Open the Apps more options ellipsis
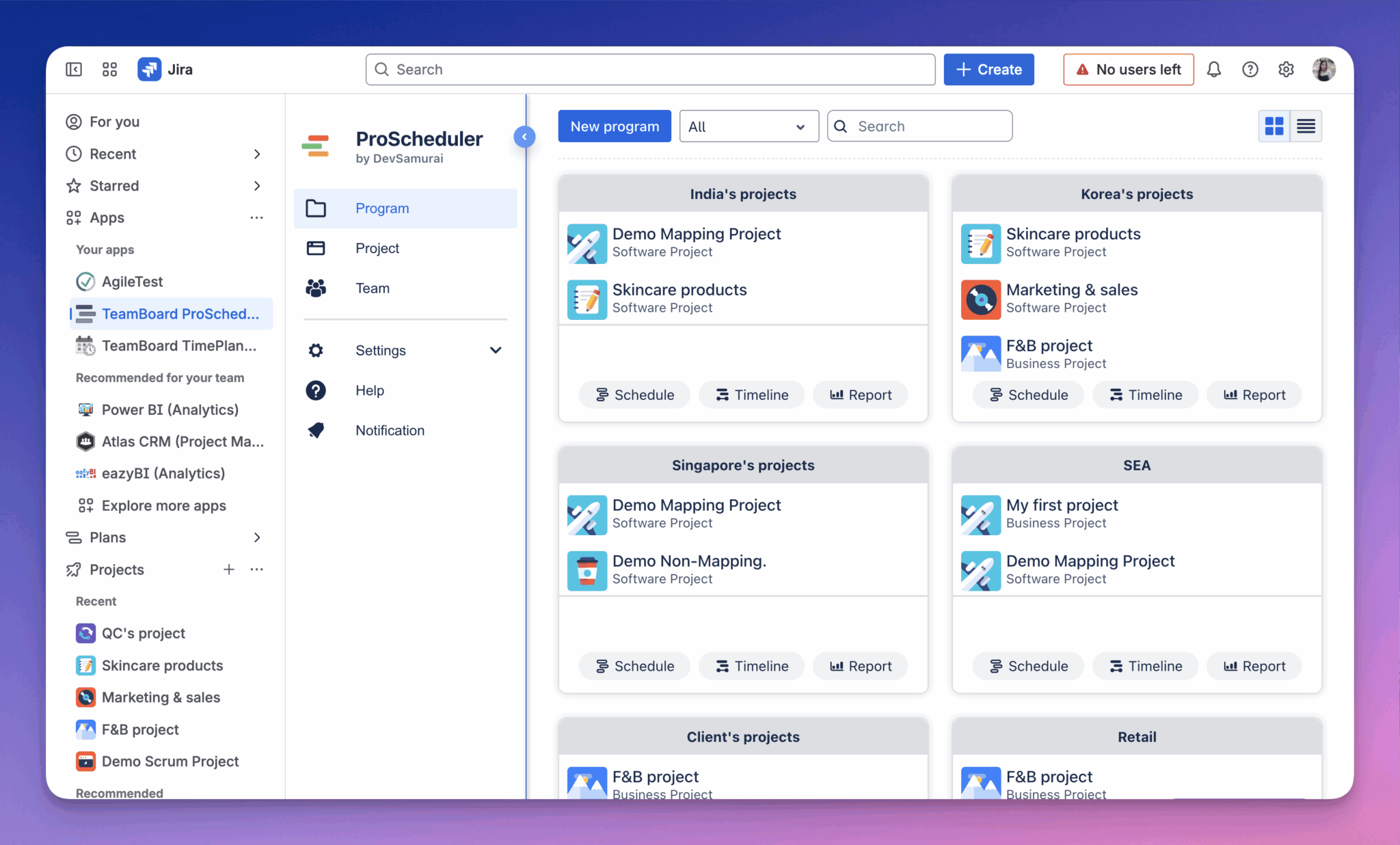 256,217
